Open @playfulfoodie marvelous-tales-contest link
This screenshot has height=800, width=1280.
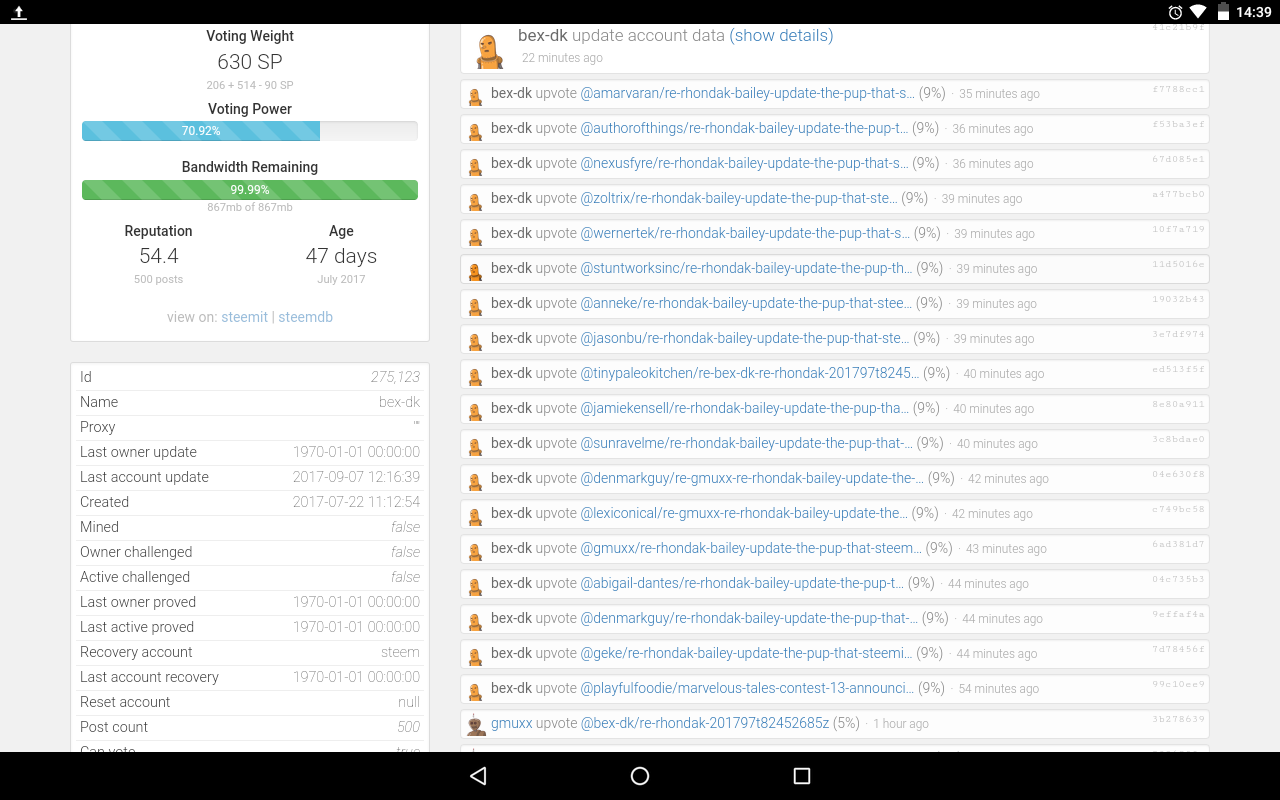coord(747,688)
